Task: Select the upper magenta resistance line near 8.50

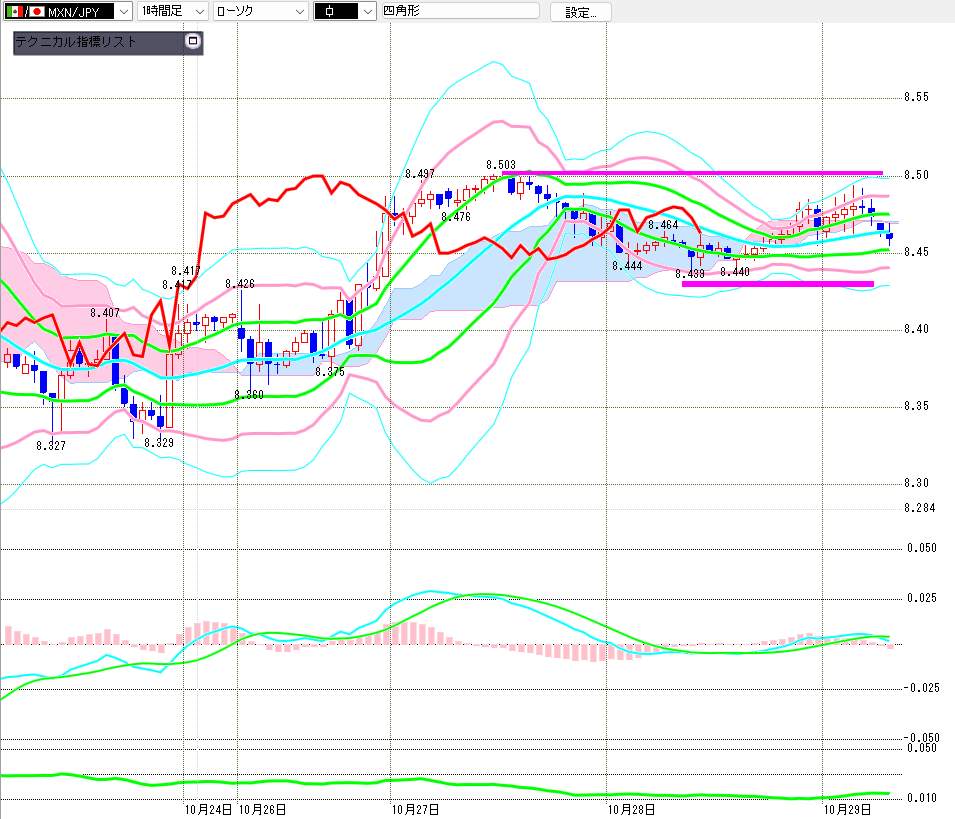Action: coord(692,173)
